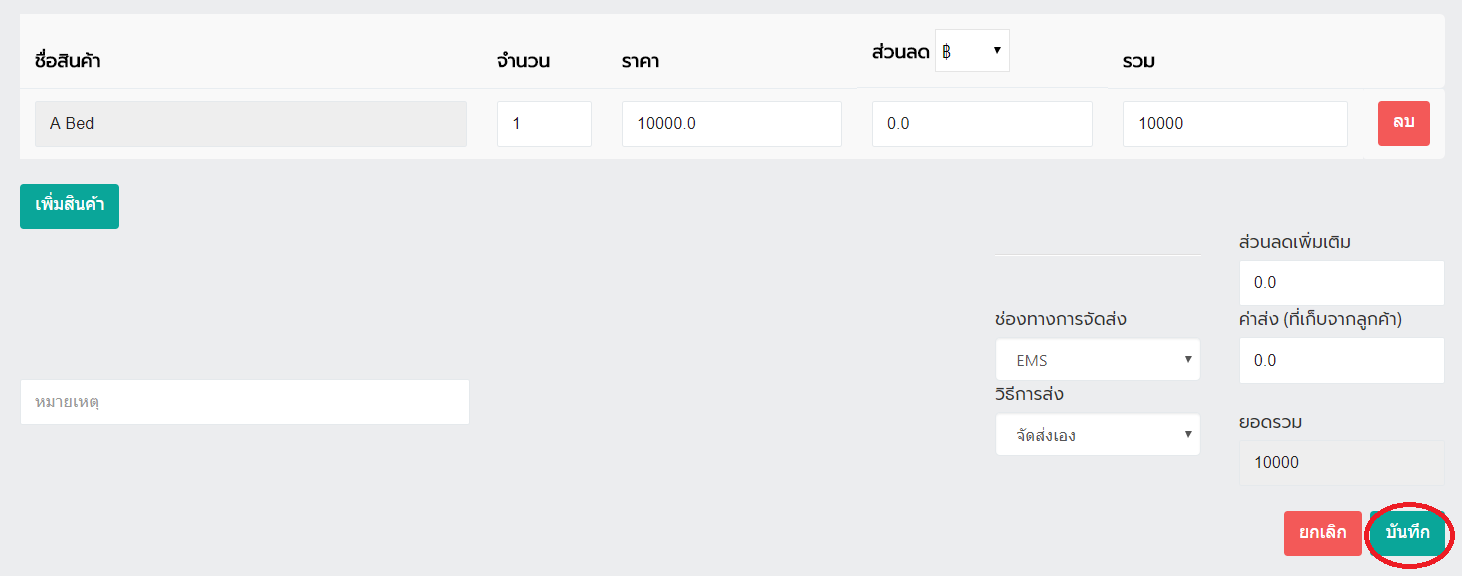
Task: Click the ราคา price field showing 10000.0
Action: 731,124
